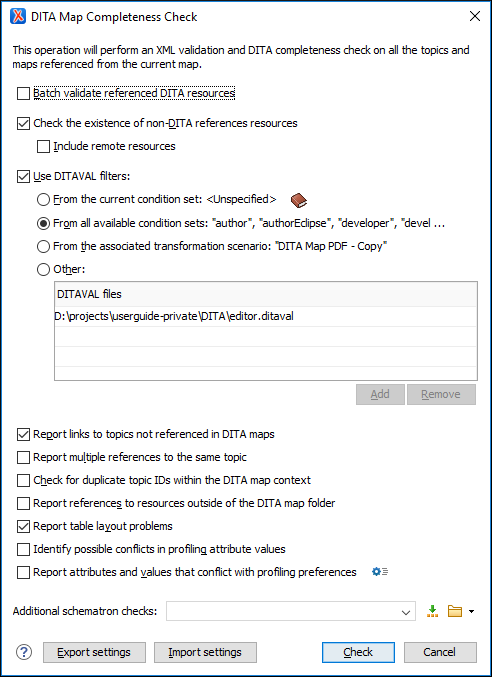Choose From the associated transformation scenario option
492x677 pixels.
pos(43,247)
